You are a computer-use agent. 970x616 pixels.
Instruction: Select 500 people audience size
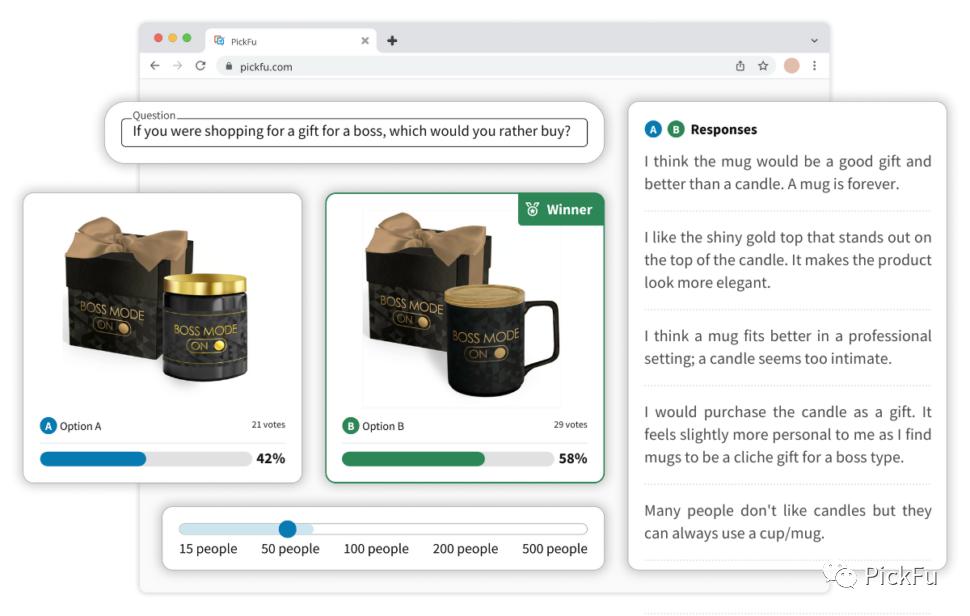tap(554, 549)
